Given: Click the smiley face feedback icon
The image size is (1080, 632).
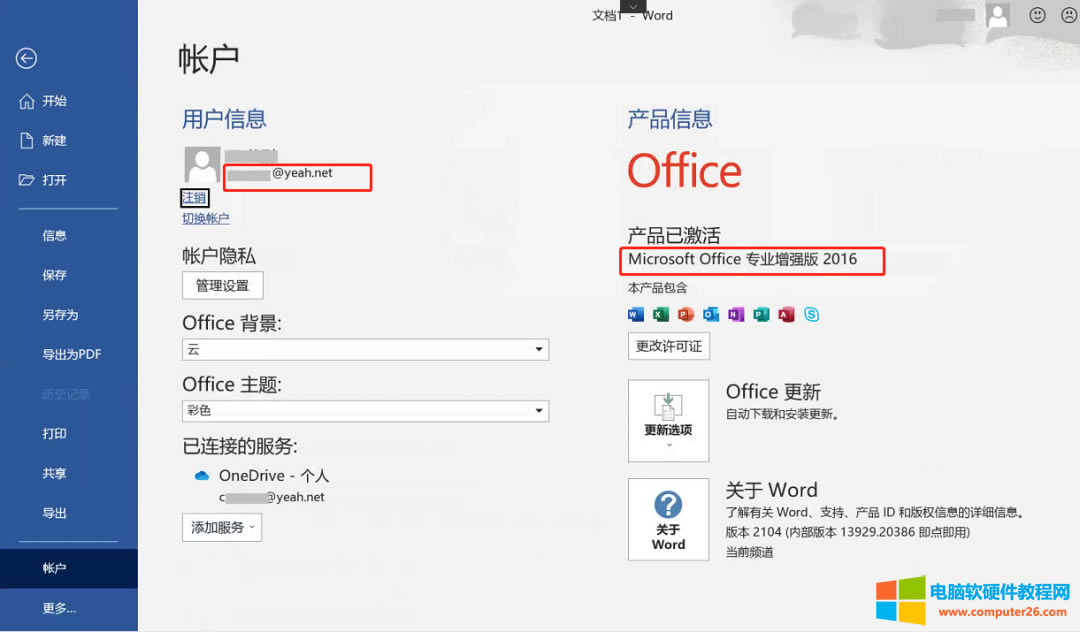Looking at the screenshot, I should 1038,15.
